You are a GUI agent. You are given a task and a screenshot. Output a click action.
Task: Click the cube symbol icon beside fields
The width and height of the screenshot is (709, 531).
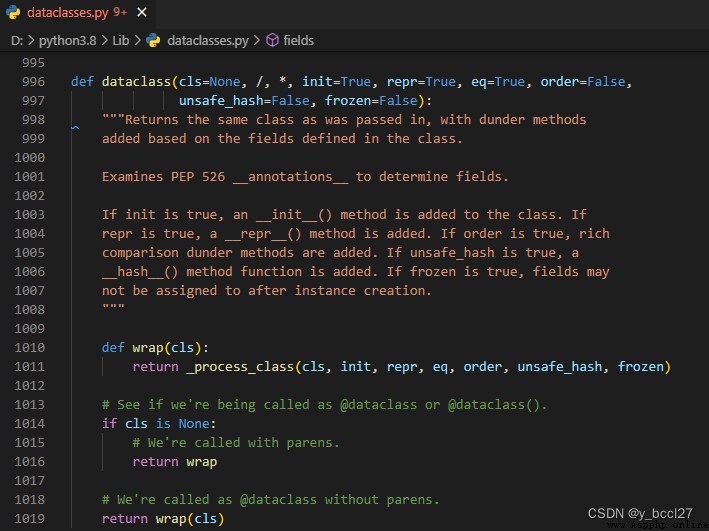[x=272, y=40]
